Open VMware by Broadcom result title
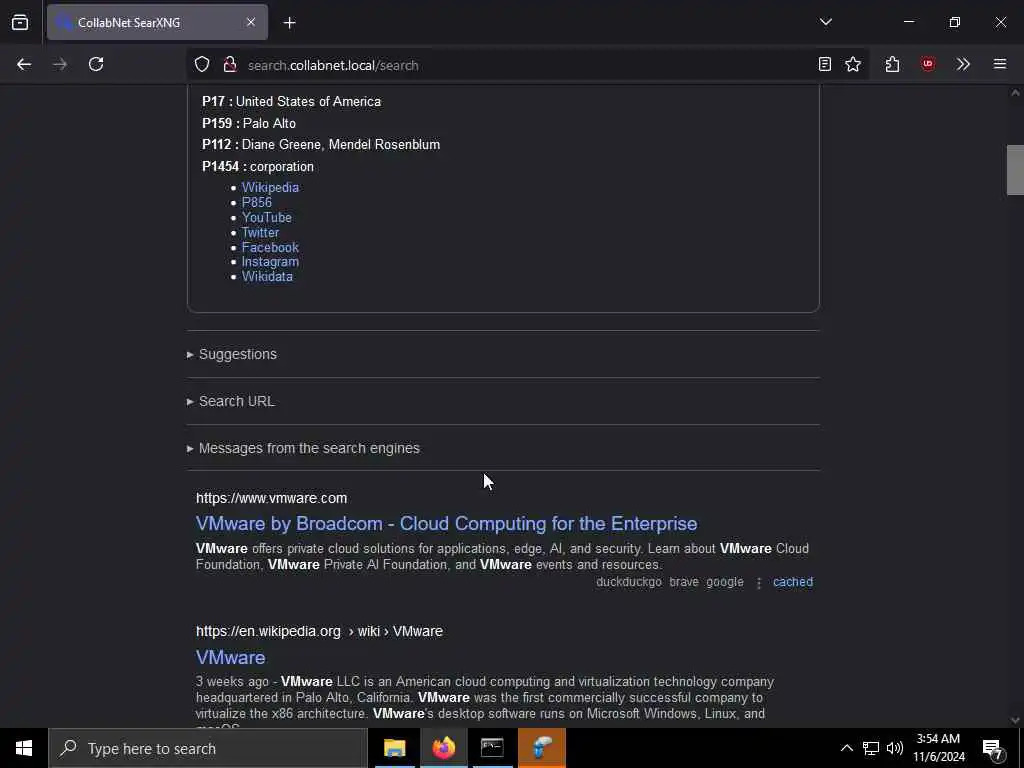Screen dimensions: 1024x768 pos(446,524)
